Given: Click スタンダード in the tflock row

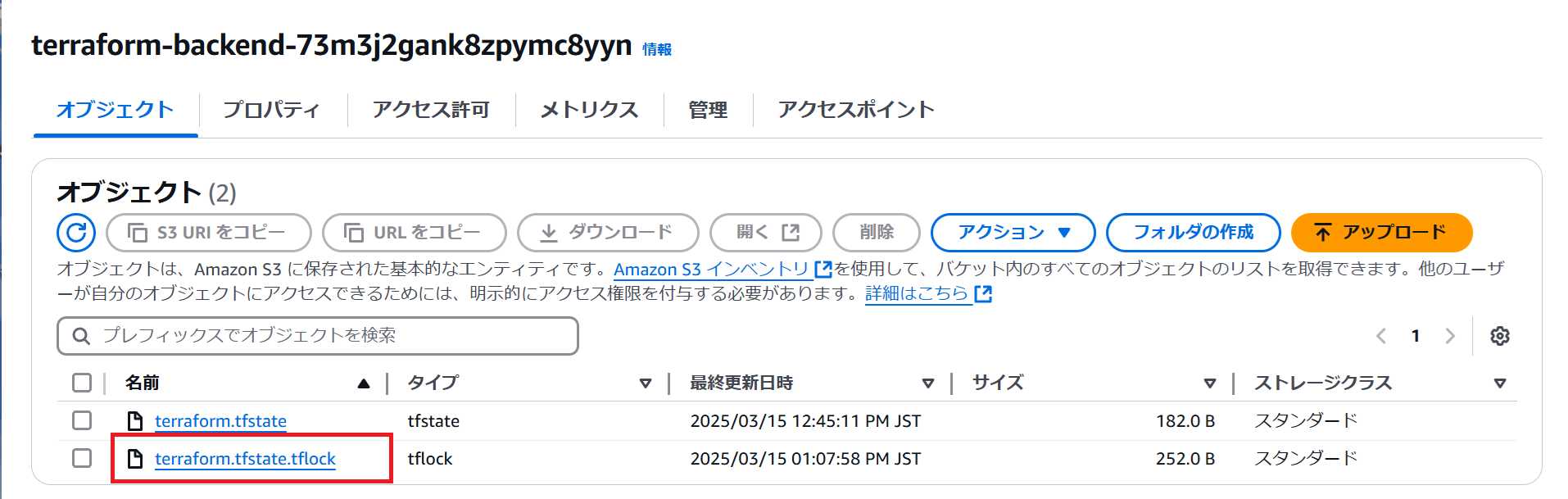Looking at the screenshot, I should [x=1306, y=459].
